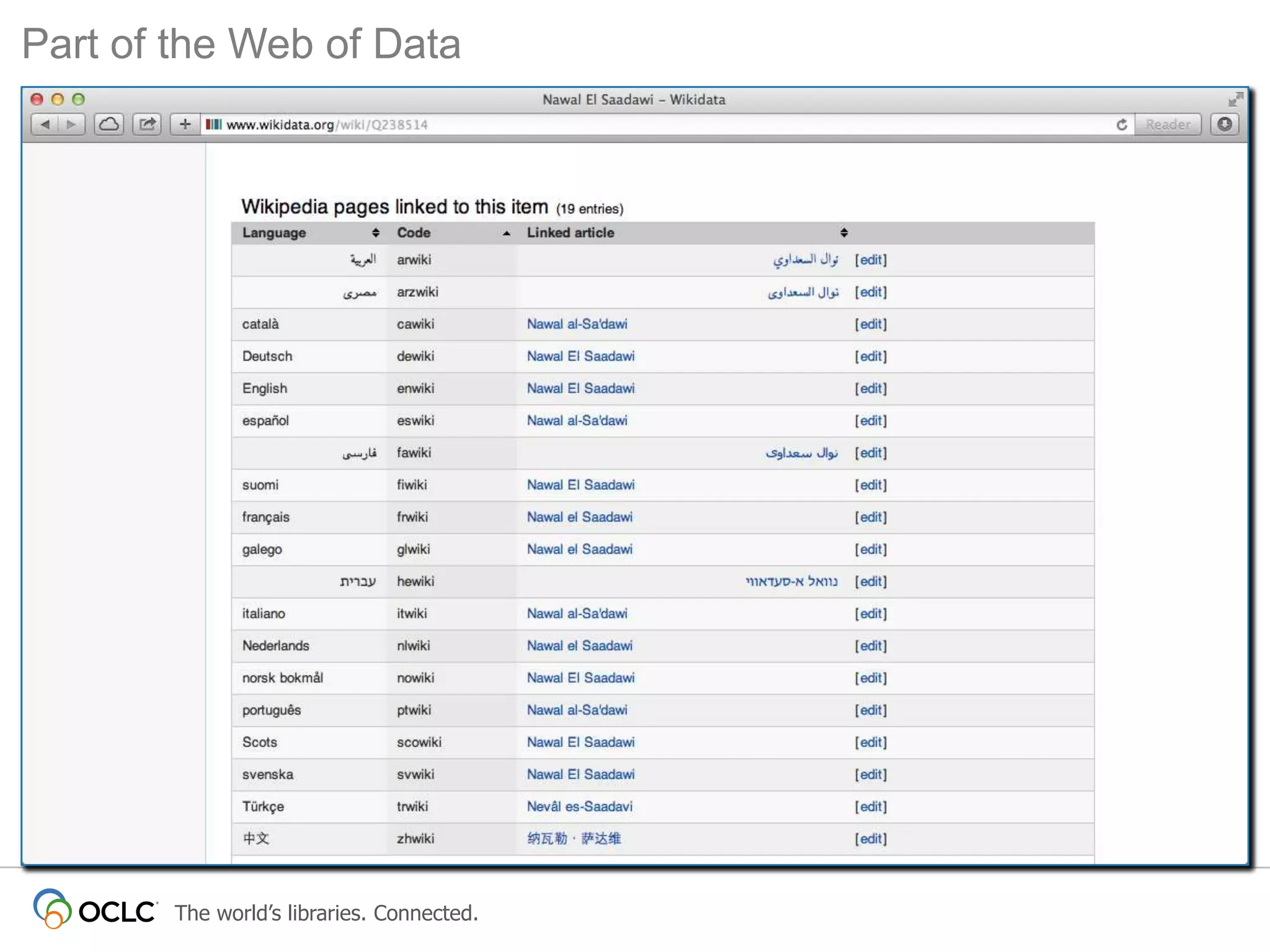This screenshot has width=1270, height=952.
Task: Click the Reader button
Action: point(1168,125)
